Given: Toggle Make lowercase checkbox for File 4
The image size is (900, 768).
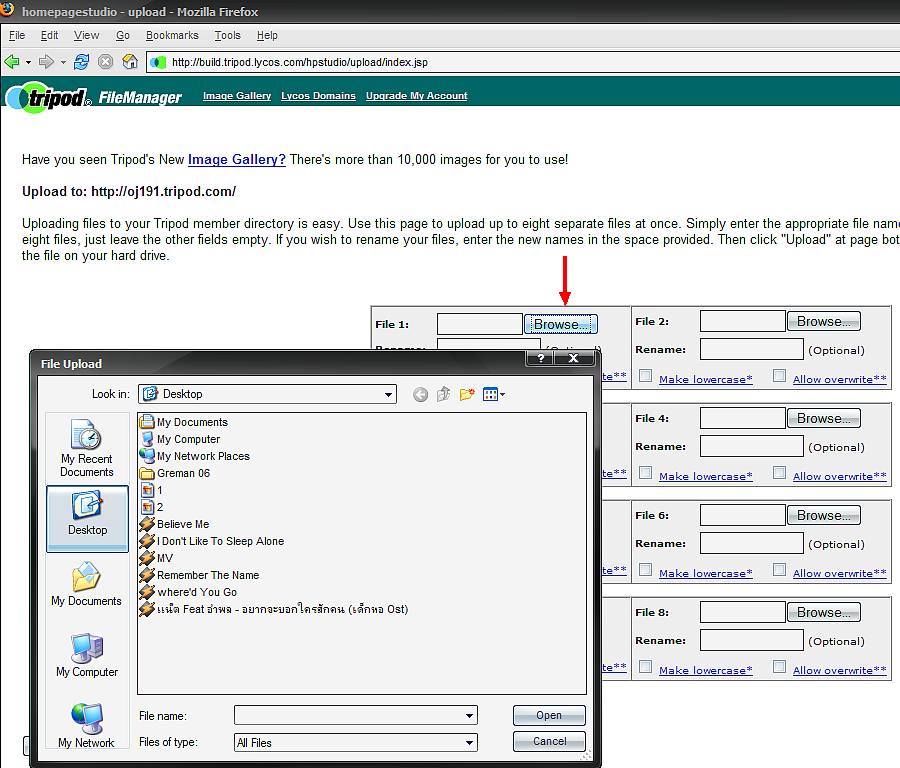Looking at the screenshot, I should click(x=646, y=473).
